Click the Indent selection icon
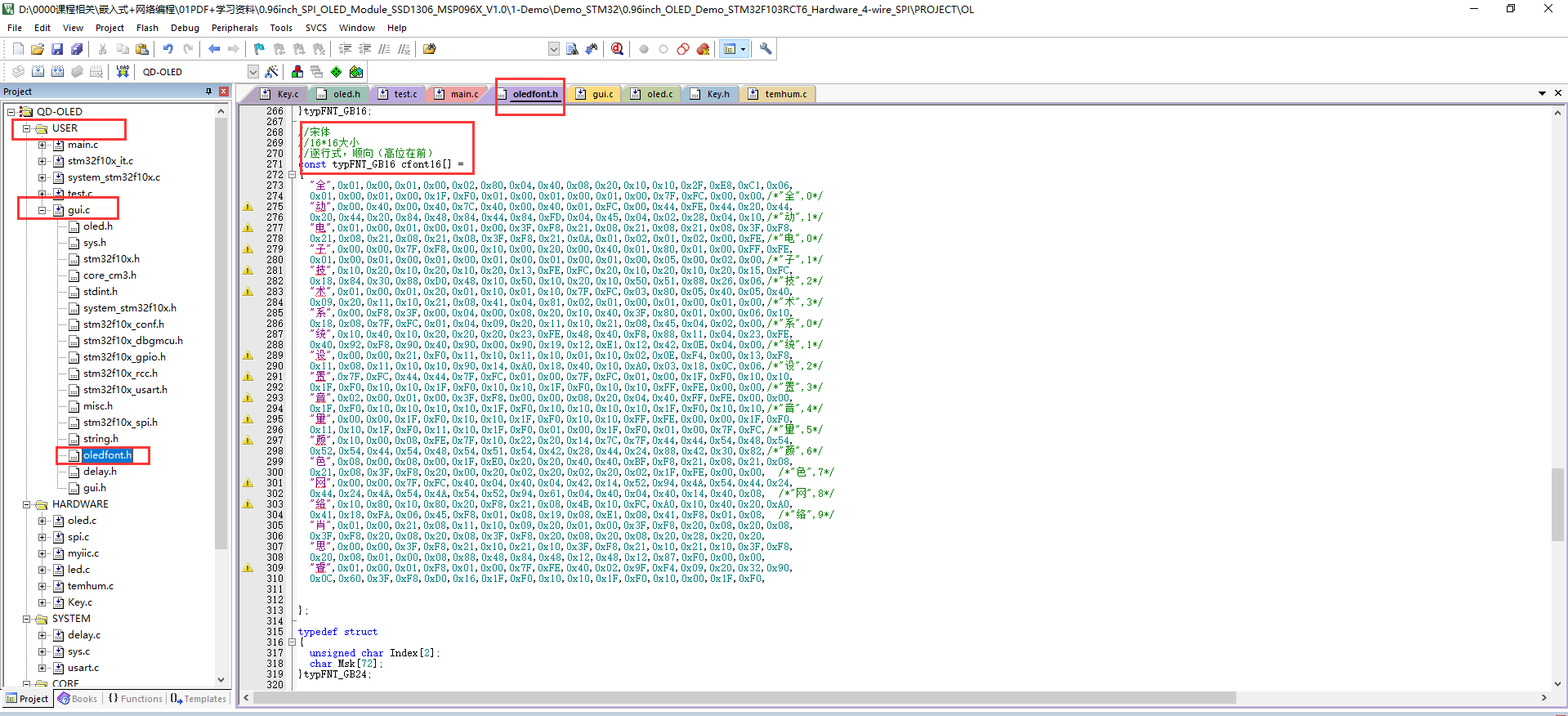 (x=346, y=49)
